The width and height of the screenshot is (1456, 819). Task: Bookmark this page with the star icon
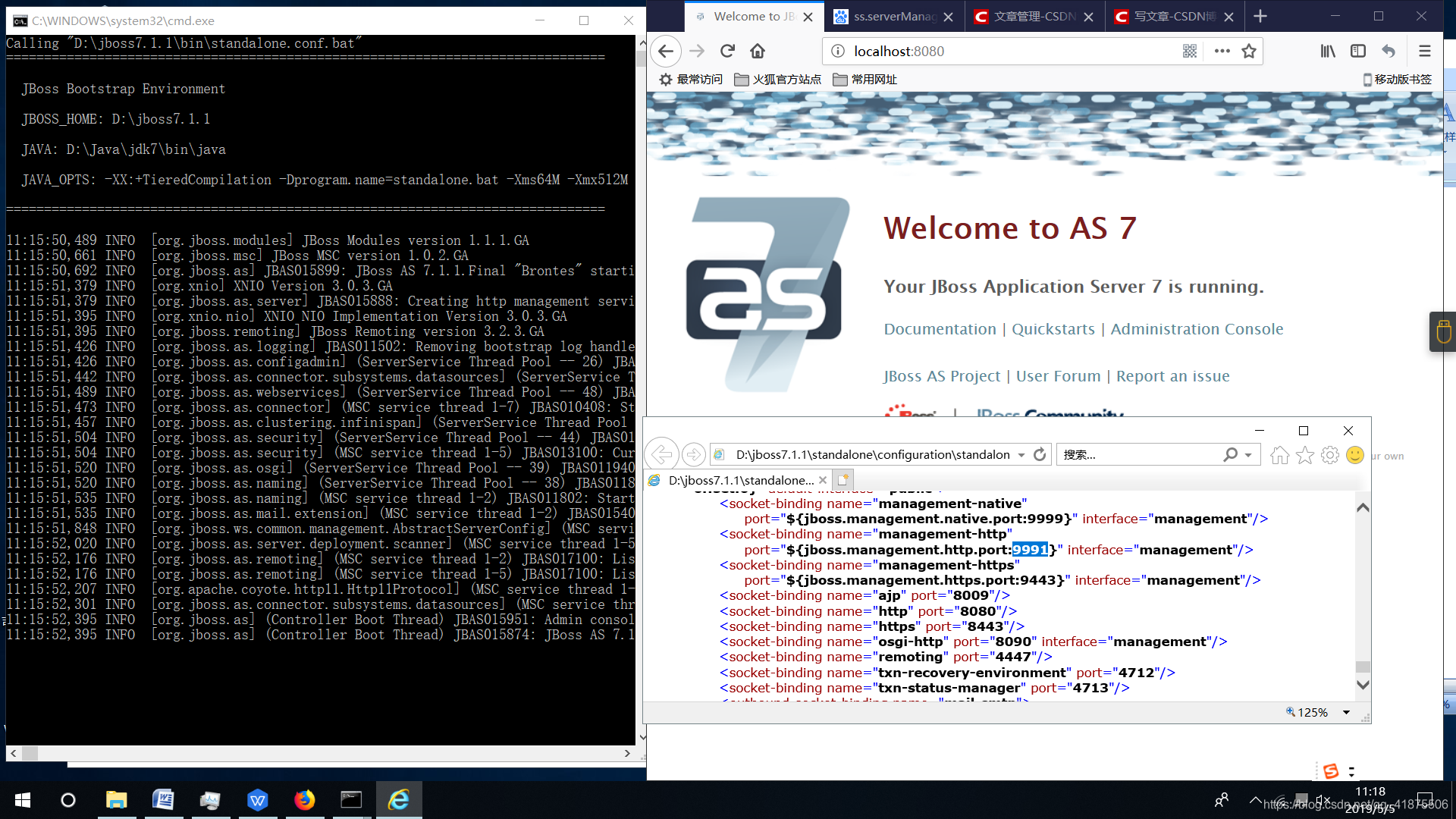point(1249,51)
